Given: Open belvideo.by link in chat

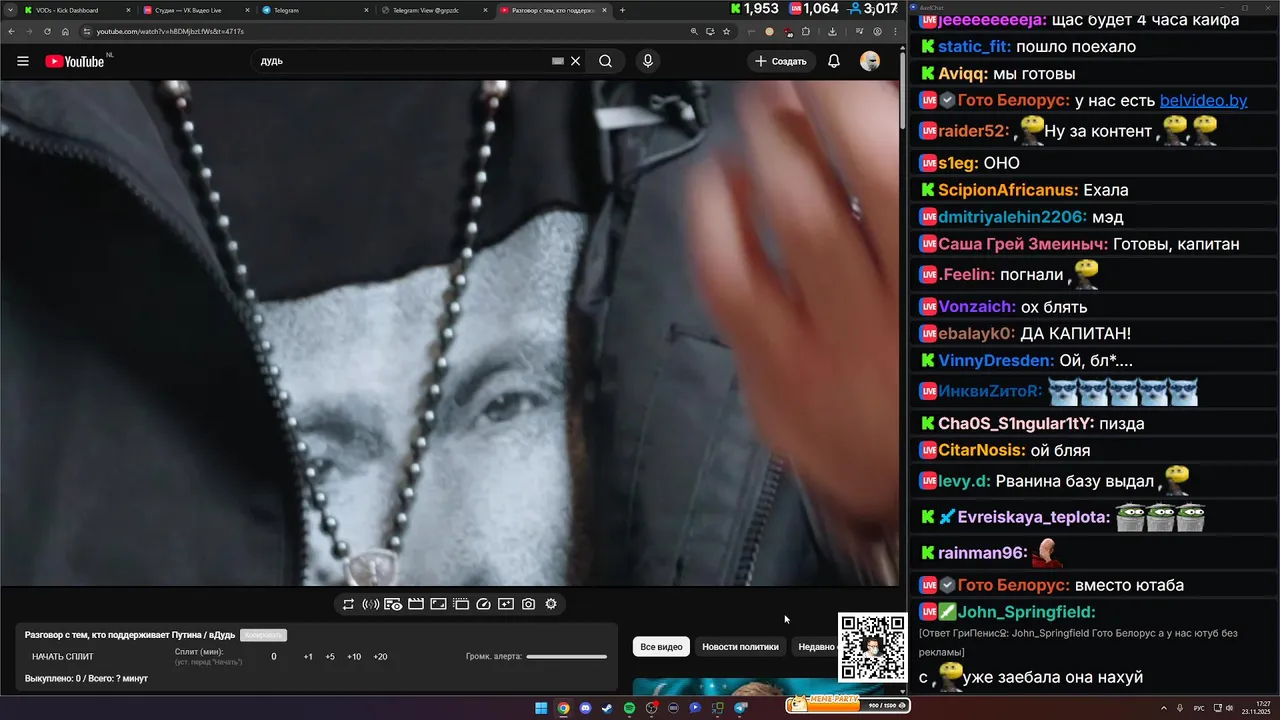Looking at the screenshot, I should 1203,100.
